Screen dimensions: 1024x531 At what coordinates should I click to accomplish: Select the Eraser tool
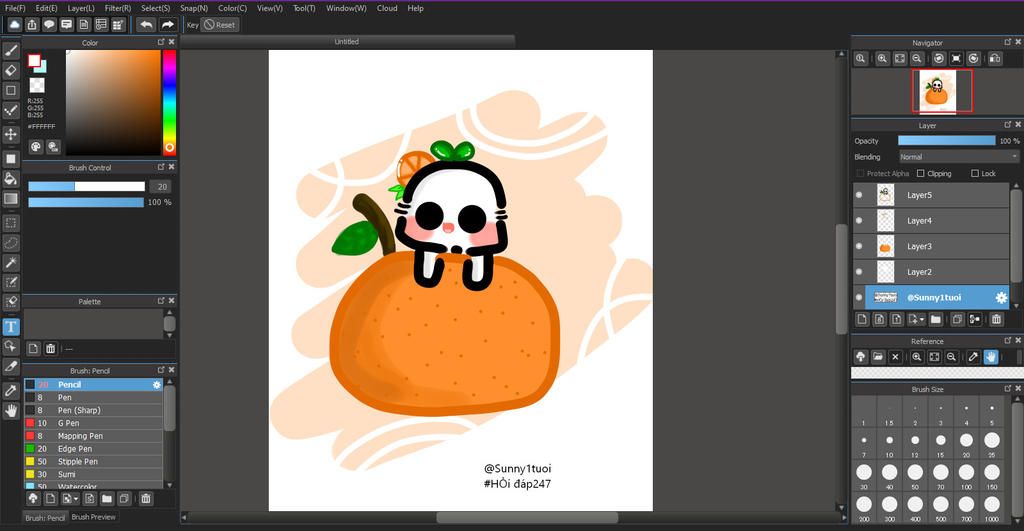pos(11,70)
